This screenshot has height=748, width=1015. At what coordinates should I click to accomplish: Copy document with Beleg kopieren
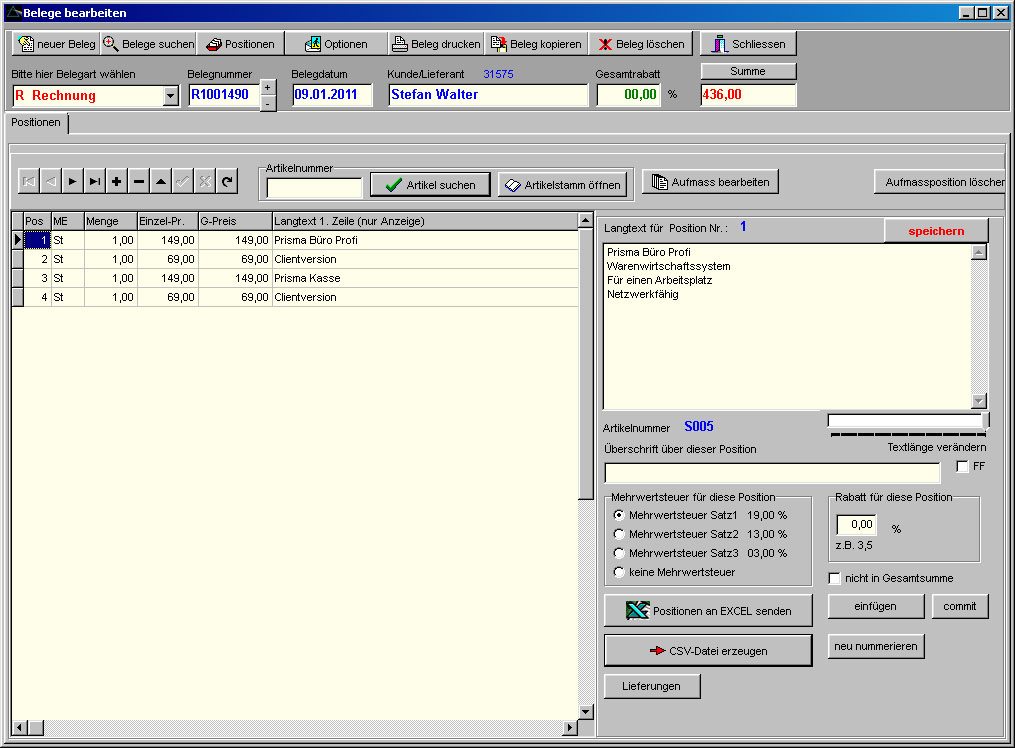point(537,44)
